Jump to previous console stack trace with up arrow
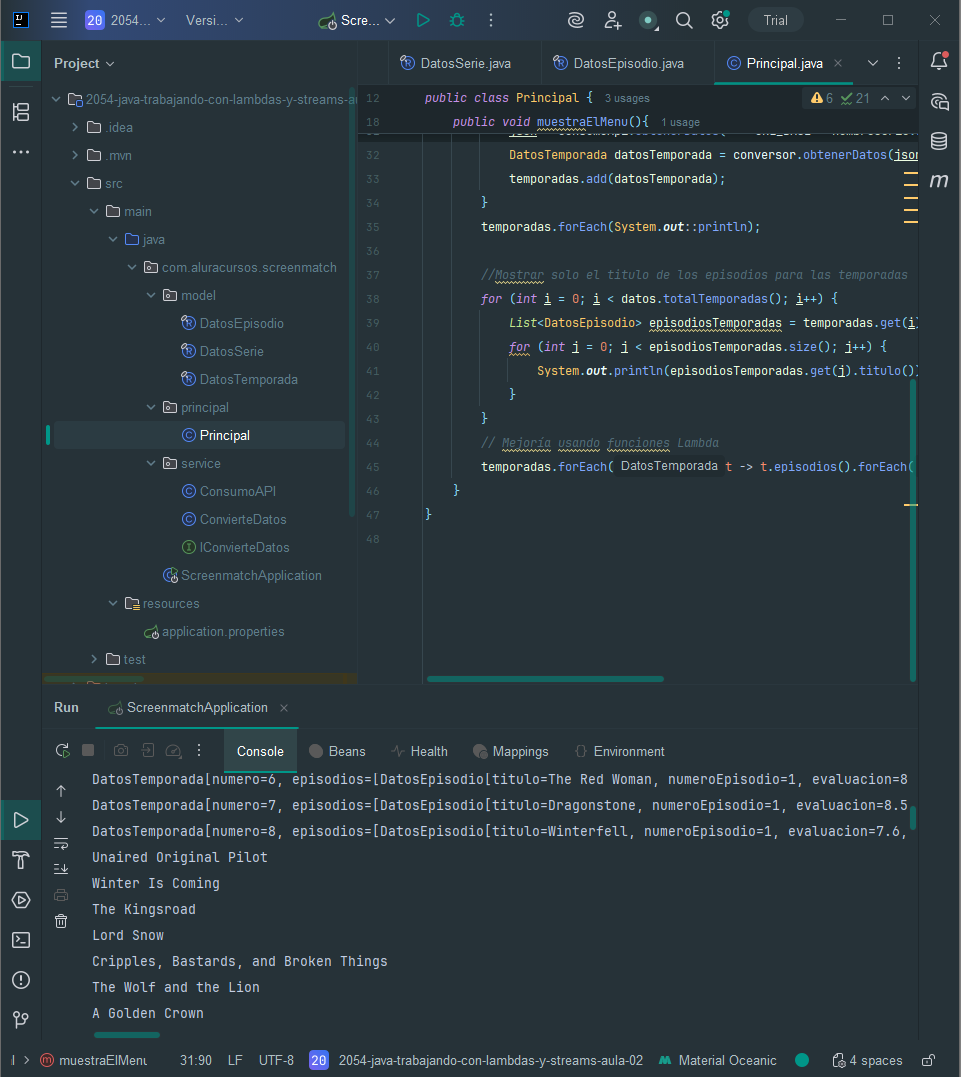 (61, 791)
